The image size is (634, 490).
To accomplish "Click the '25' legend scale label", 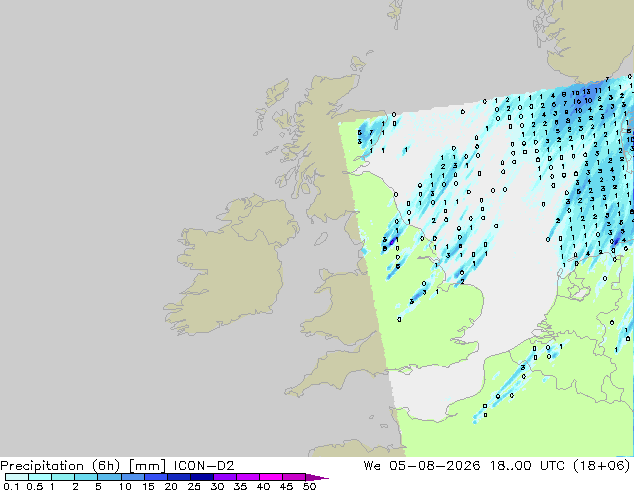I will [x=194, y=486].
